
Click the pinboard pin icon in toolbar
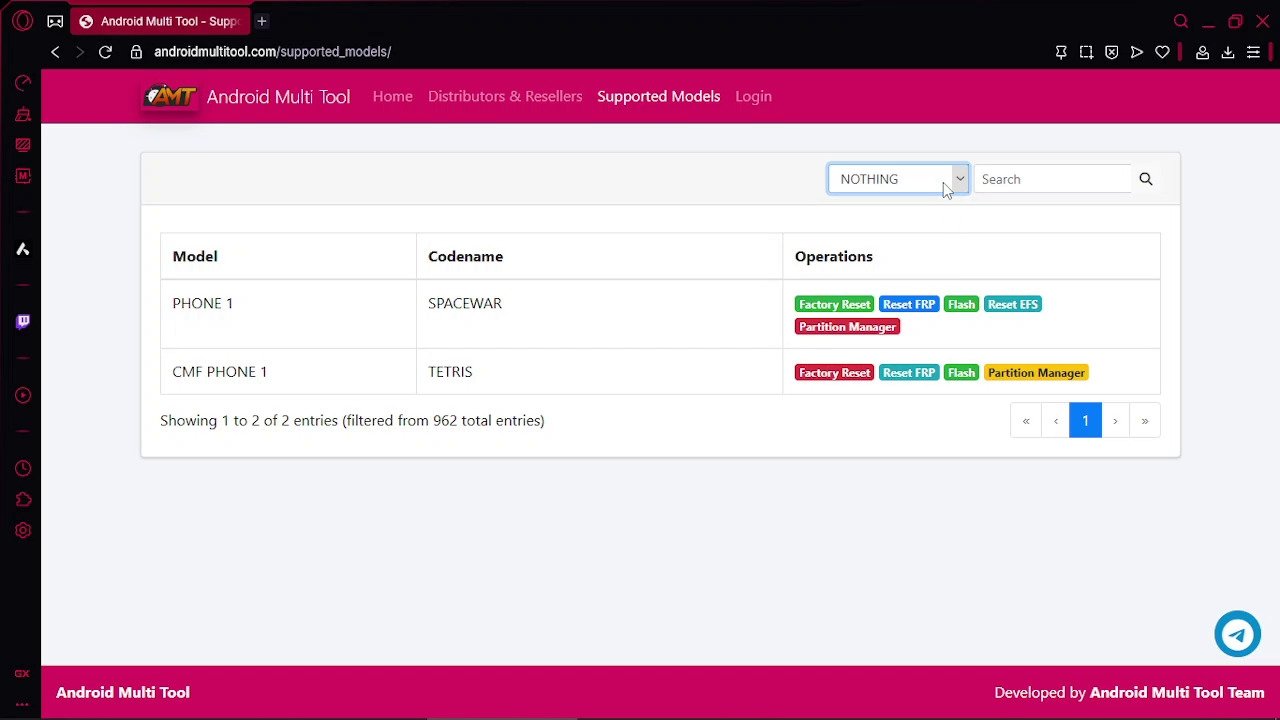click(1061, 52)
